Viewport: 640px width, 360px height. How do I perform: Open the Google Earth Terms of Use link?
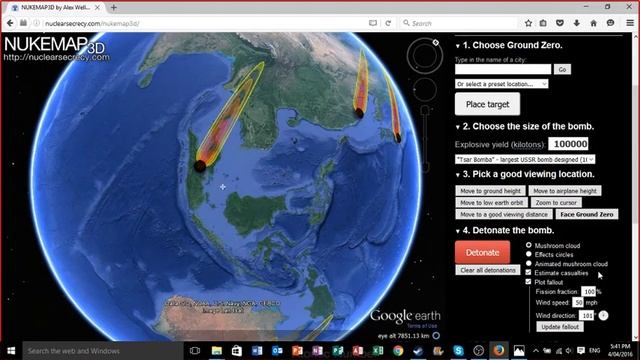(x=422, y=326)
